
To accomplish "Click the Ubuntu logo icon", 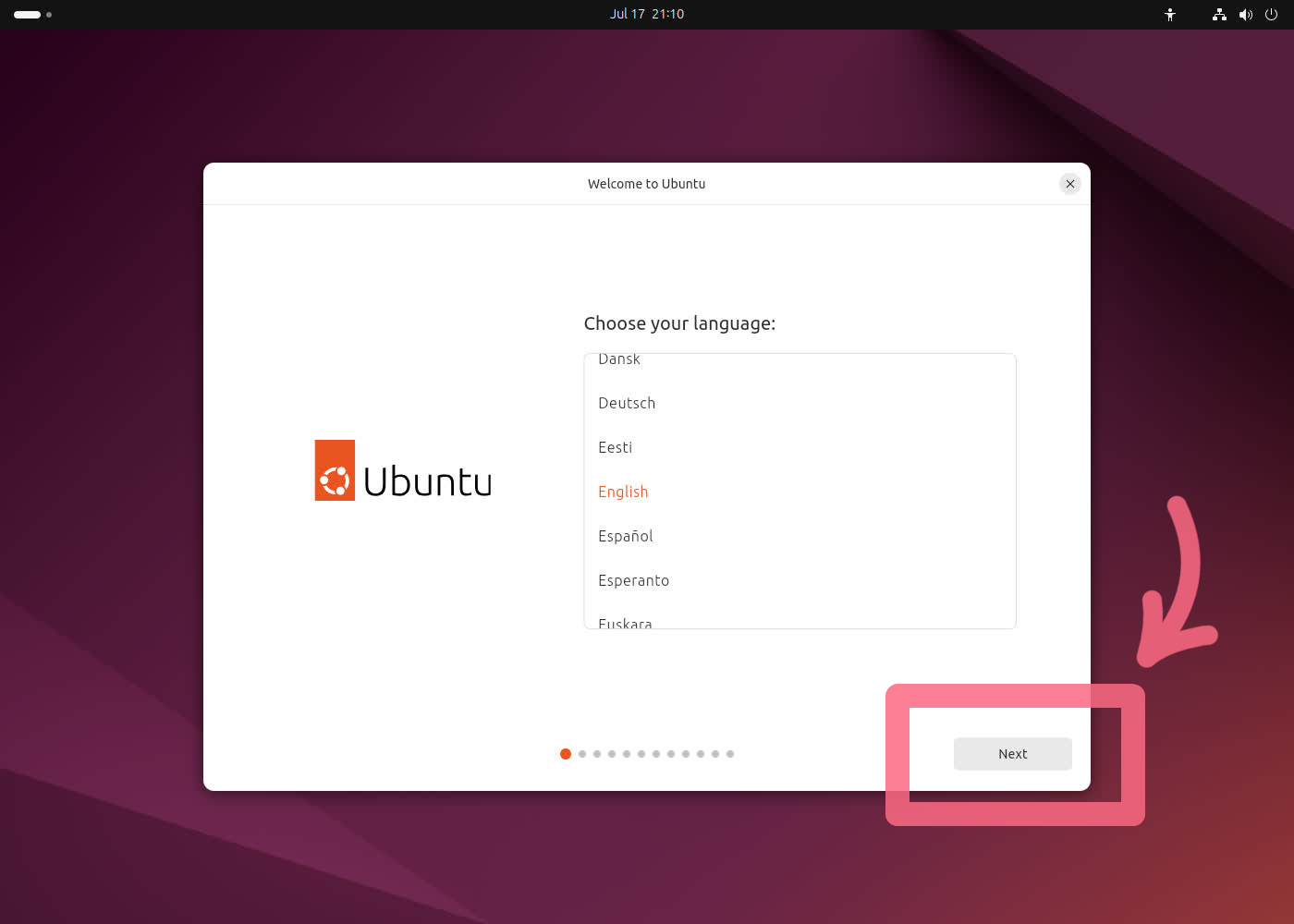I will pyautogui.click(x=335, y=470).
